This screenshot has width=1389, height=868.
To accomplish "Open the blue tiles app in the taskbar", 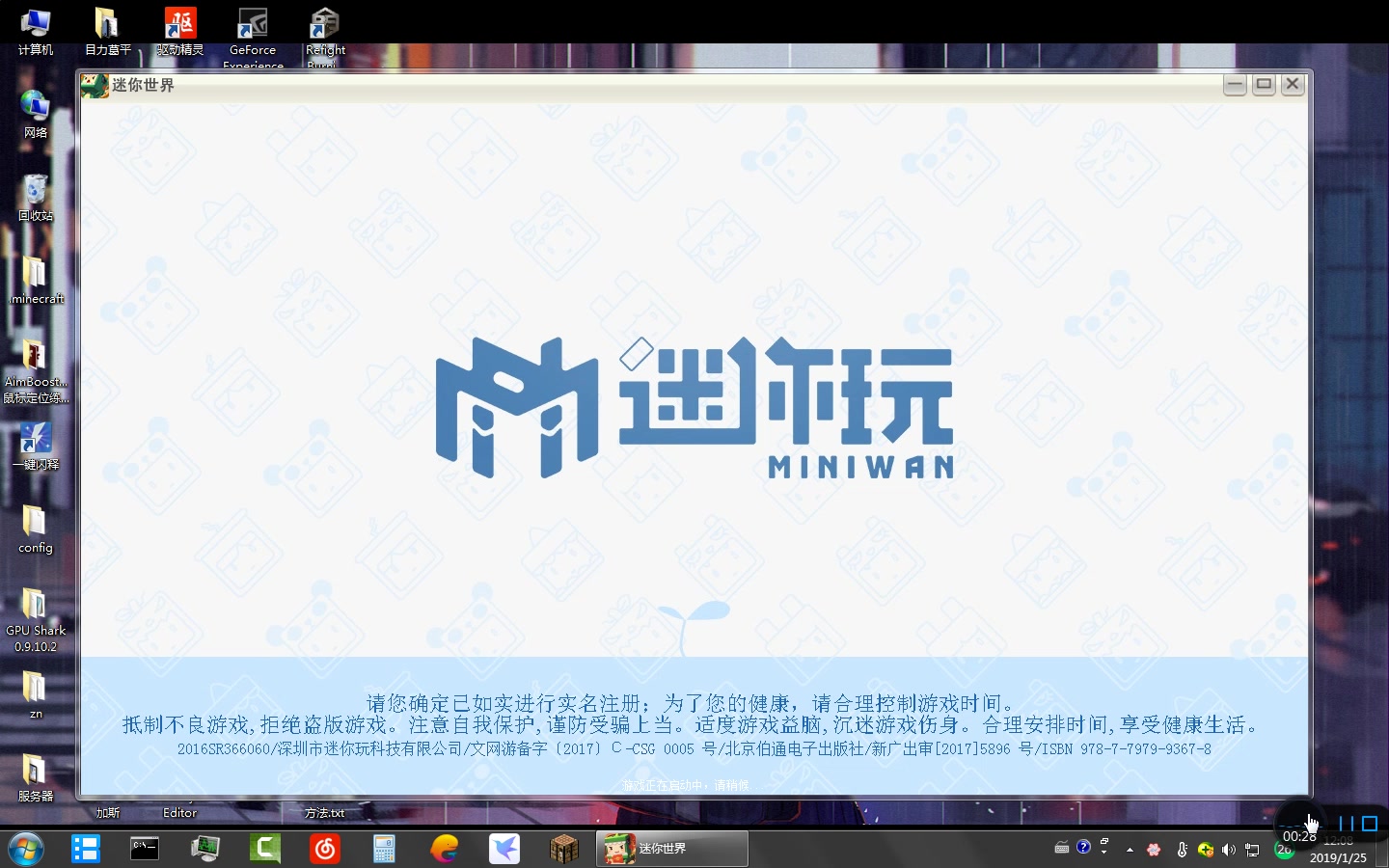I will click(86, 849).
